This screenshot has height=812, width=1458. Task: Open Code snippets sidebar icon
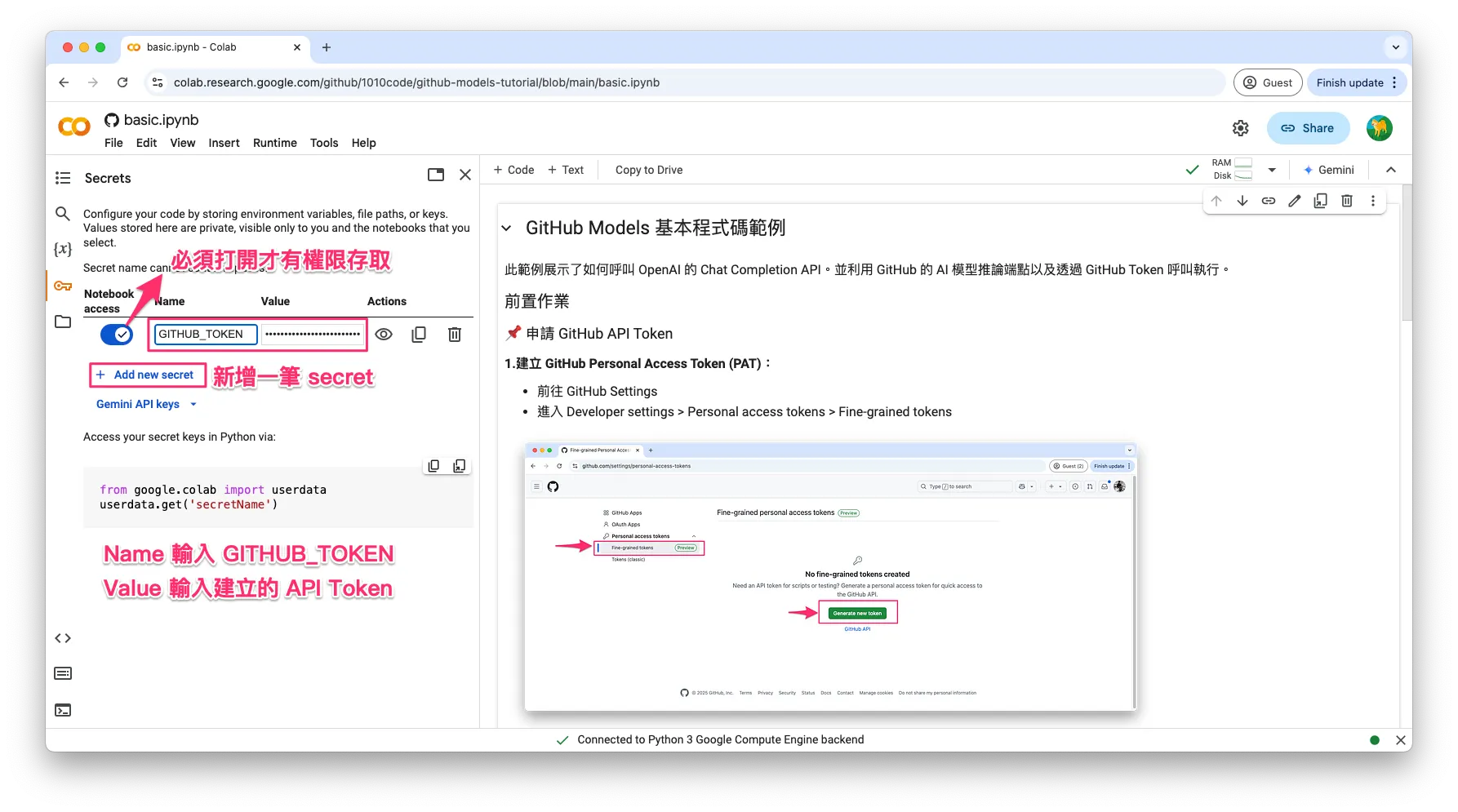pyautogui.click(x=63, y=638)
